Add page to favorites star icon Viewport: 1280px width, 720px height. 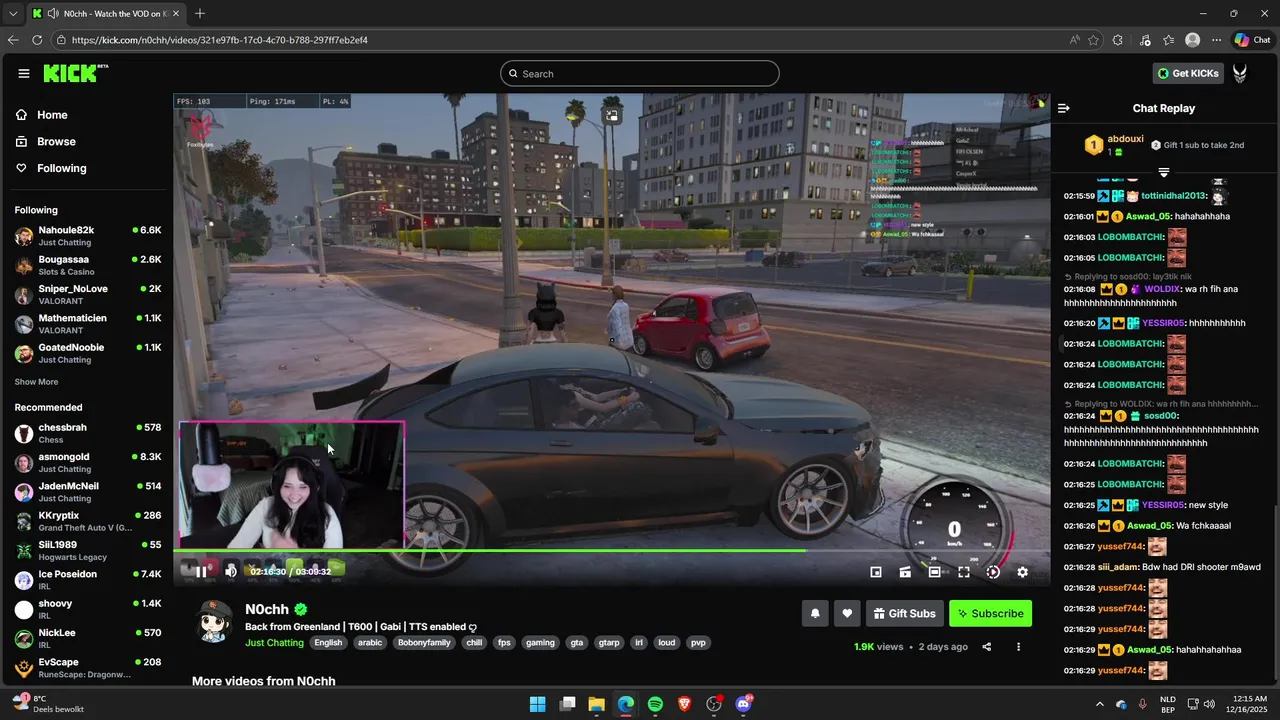pyautogui.click(x=1093, y=40)
